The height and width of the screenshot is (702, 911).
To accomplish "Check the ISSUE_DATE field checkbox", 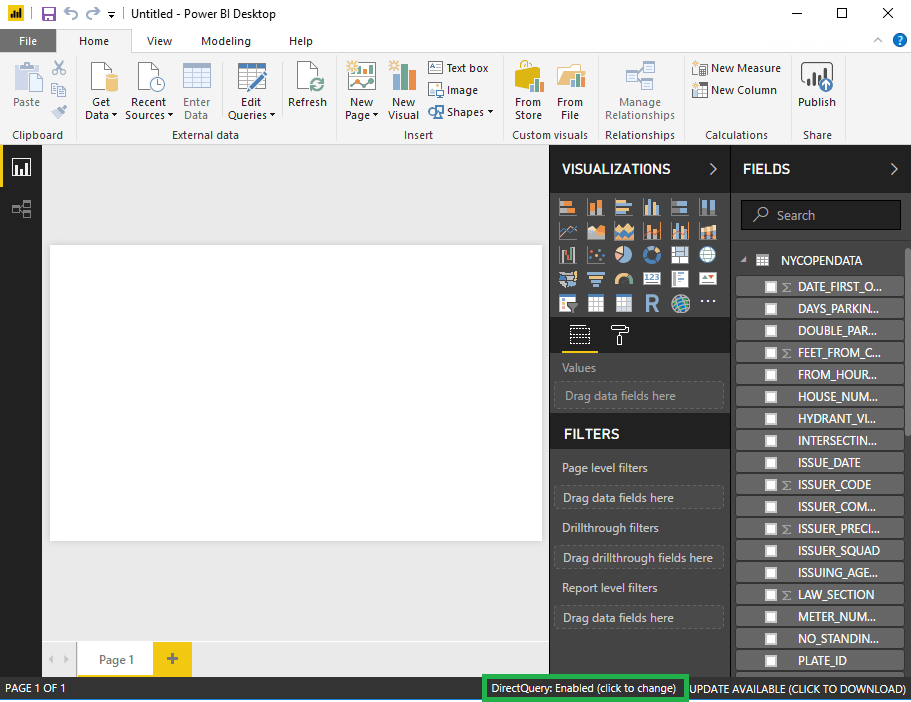I will coord(771,463).
